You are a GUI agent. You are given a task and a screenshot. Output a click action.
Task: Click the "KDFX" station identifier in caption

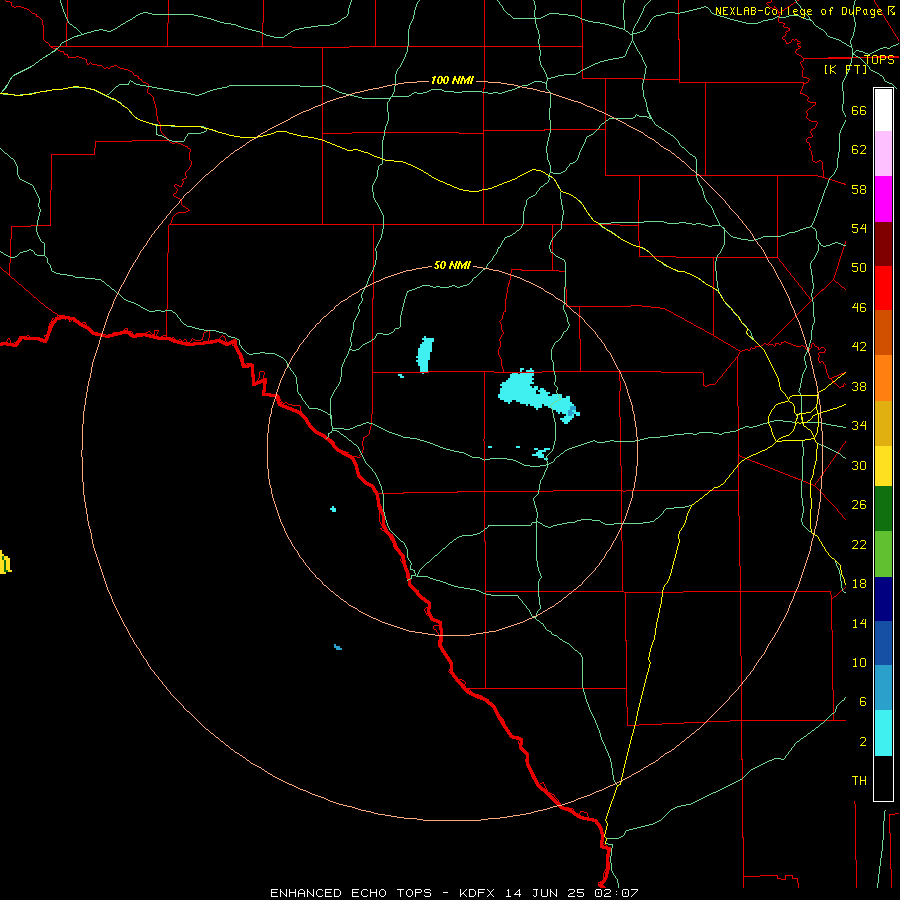pos(479,893)
